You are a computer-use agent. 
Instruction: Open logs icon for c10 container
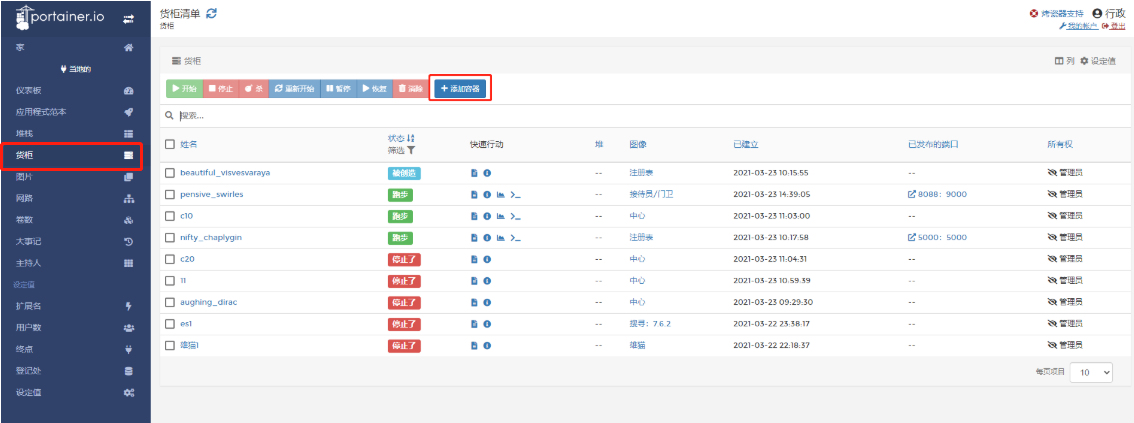click(x=474, y=216)
